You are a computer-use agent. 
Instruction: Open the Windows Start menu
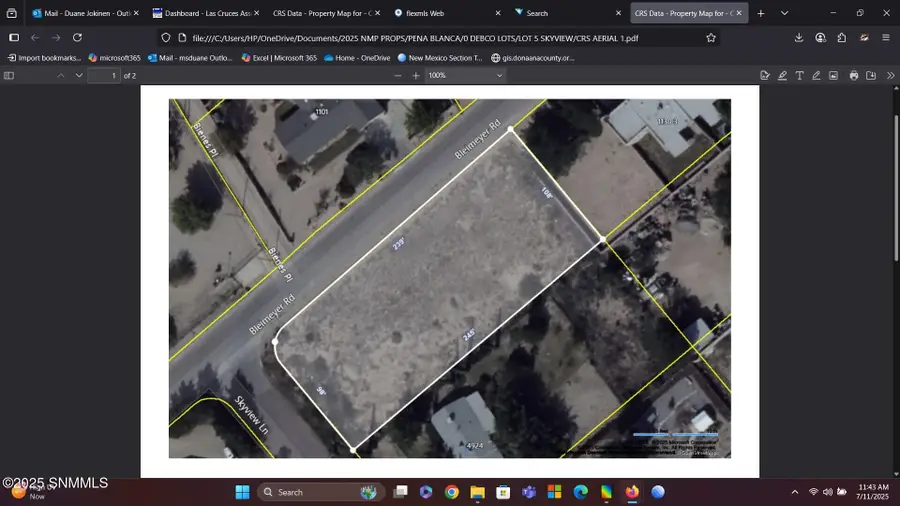point(243,492)
